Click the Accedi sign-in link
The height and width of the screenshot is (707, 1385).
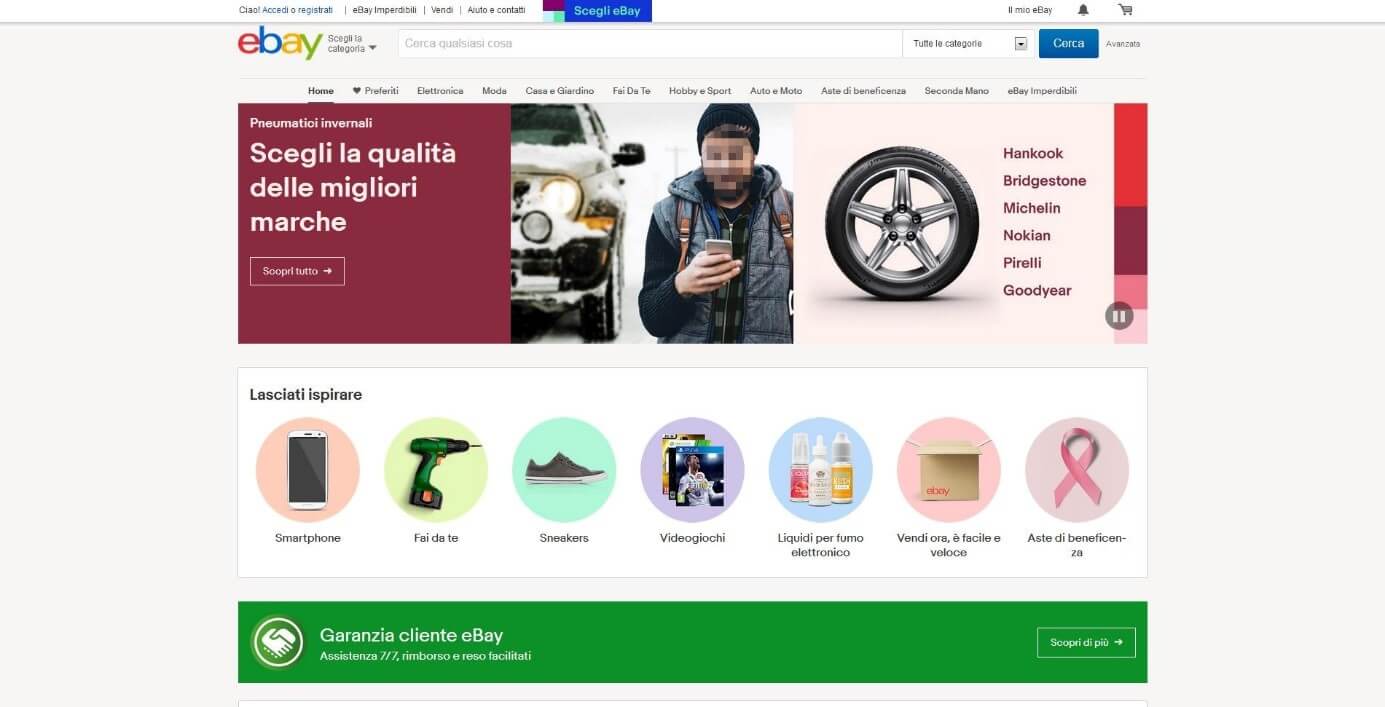point(276,10)
